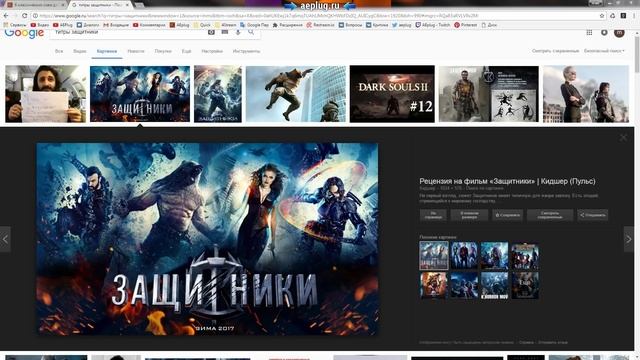Open Google notifications bell icon

604,32
